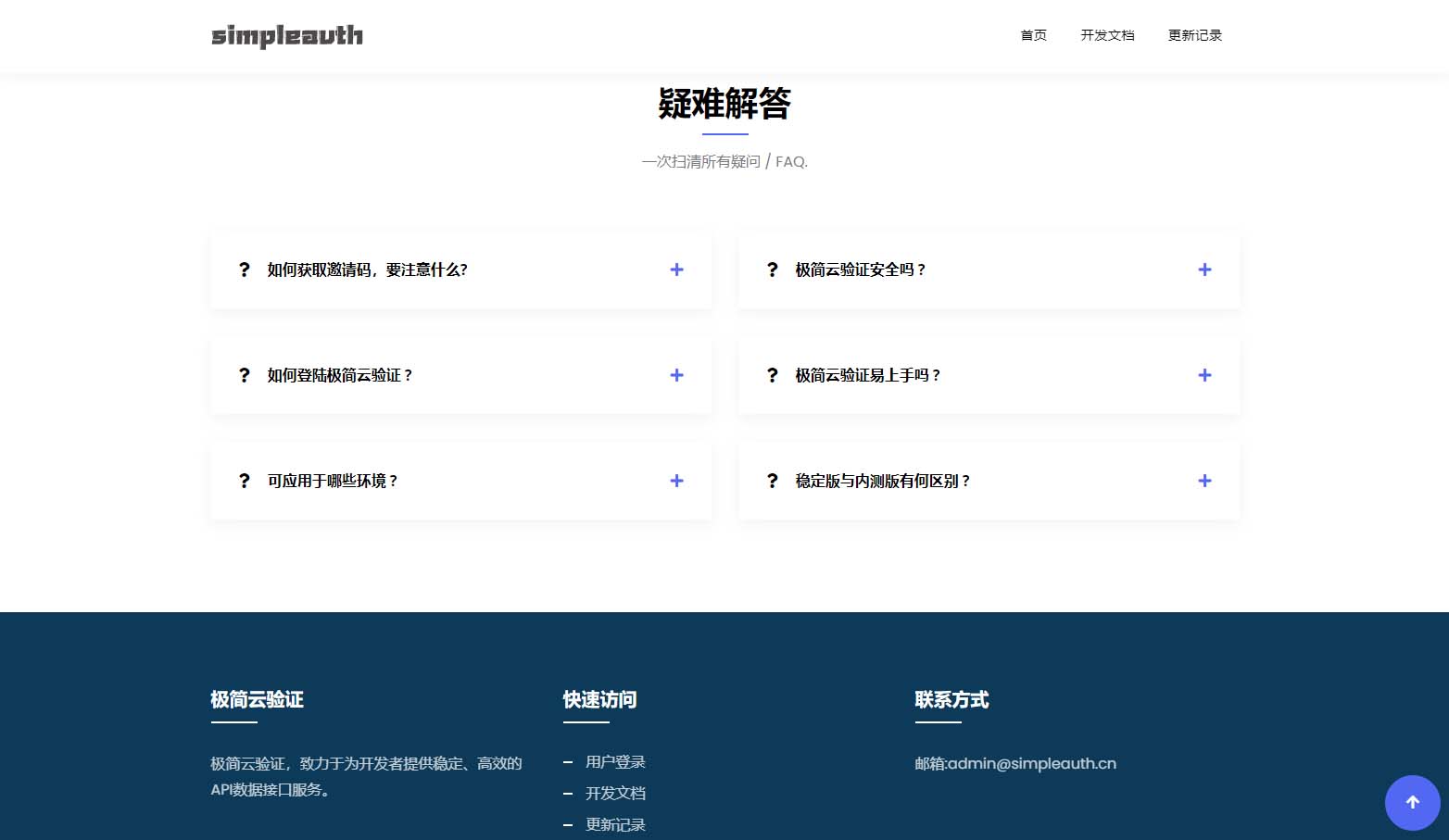1449x840 pixels.
Task: Click the simpleauth logo in the header
Action: coord(286,36)
